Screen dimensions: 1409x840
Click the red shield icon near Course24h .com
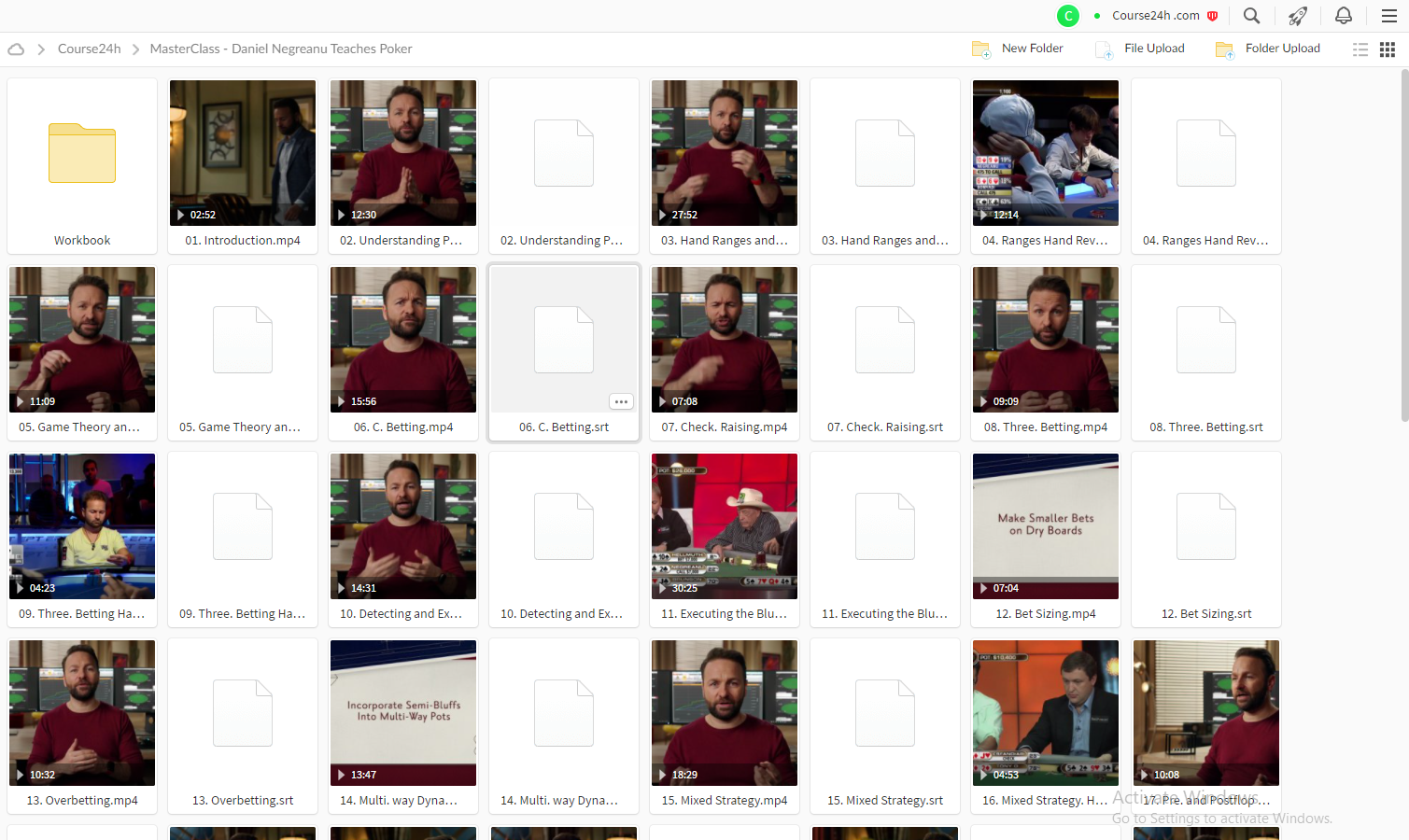click(1213, 16)
